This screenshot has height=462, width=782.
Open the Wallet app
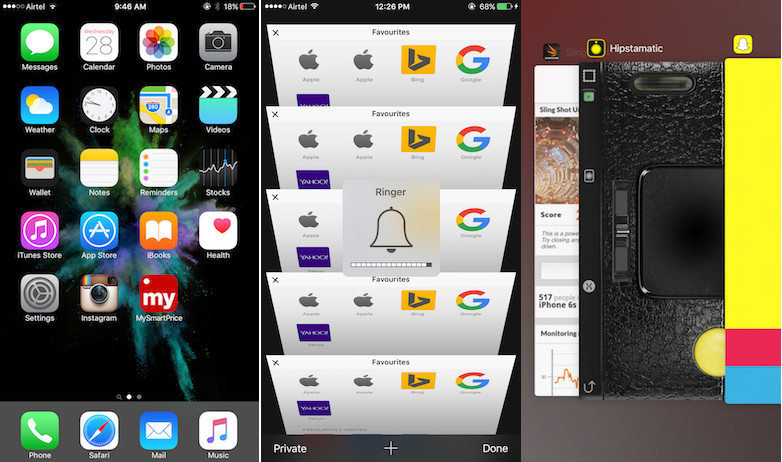pyautogui.click(x=39, y=168)
